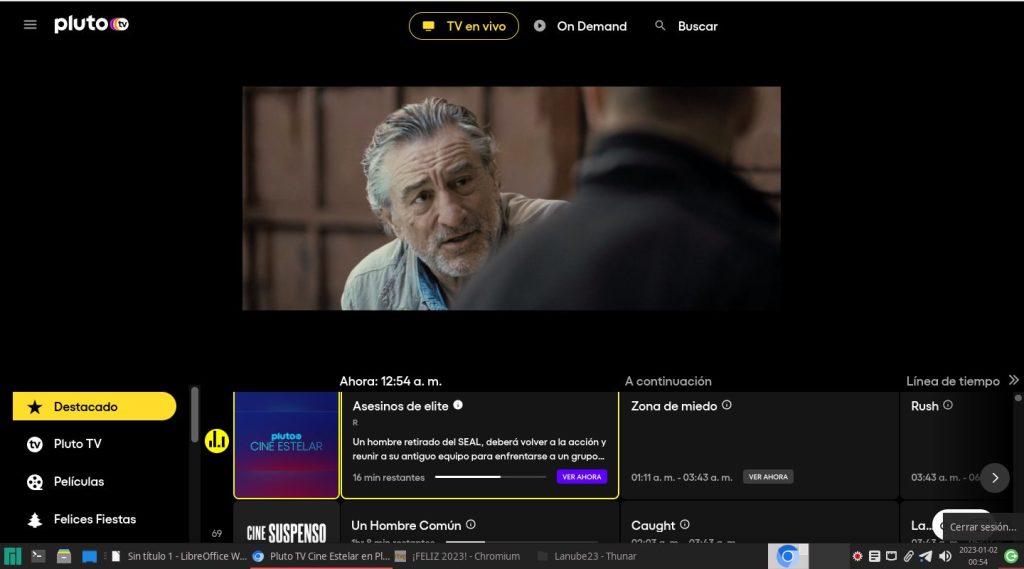Viewport: 1024px width, 569px height.
Task: Advance guide with right arrow button
Action: click(994, 477)
